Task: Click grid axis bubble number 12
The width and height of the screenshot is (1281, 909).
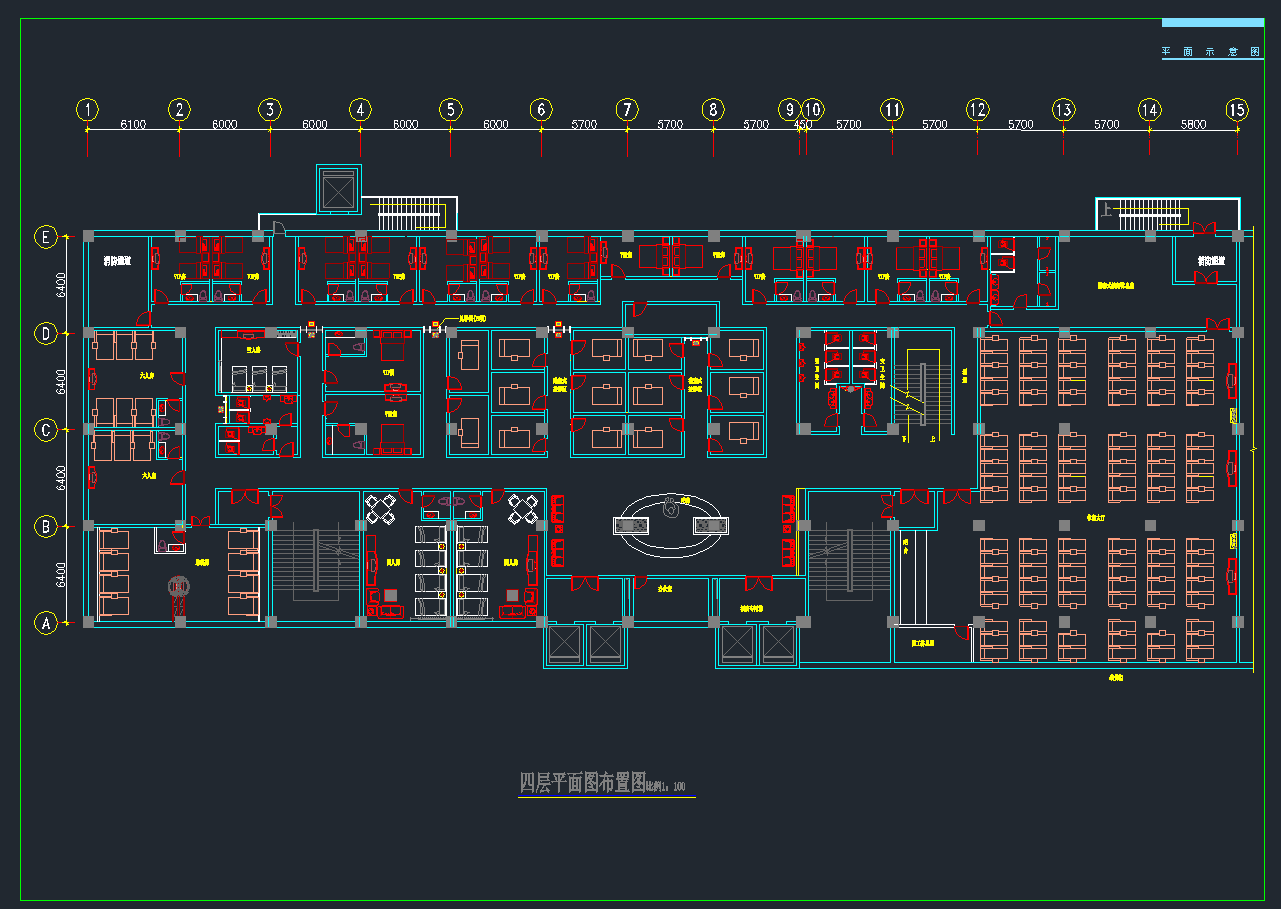Action: pos(977,109)
